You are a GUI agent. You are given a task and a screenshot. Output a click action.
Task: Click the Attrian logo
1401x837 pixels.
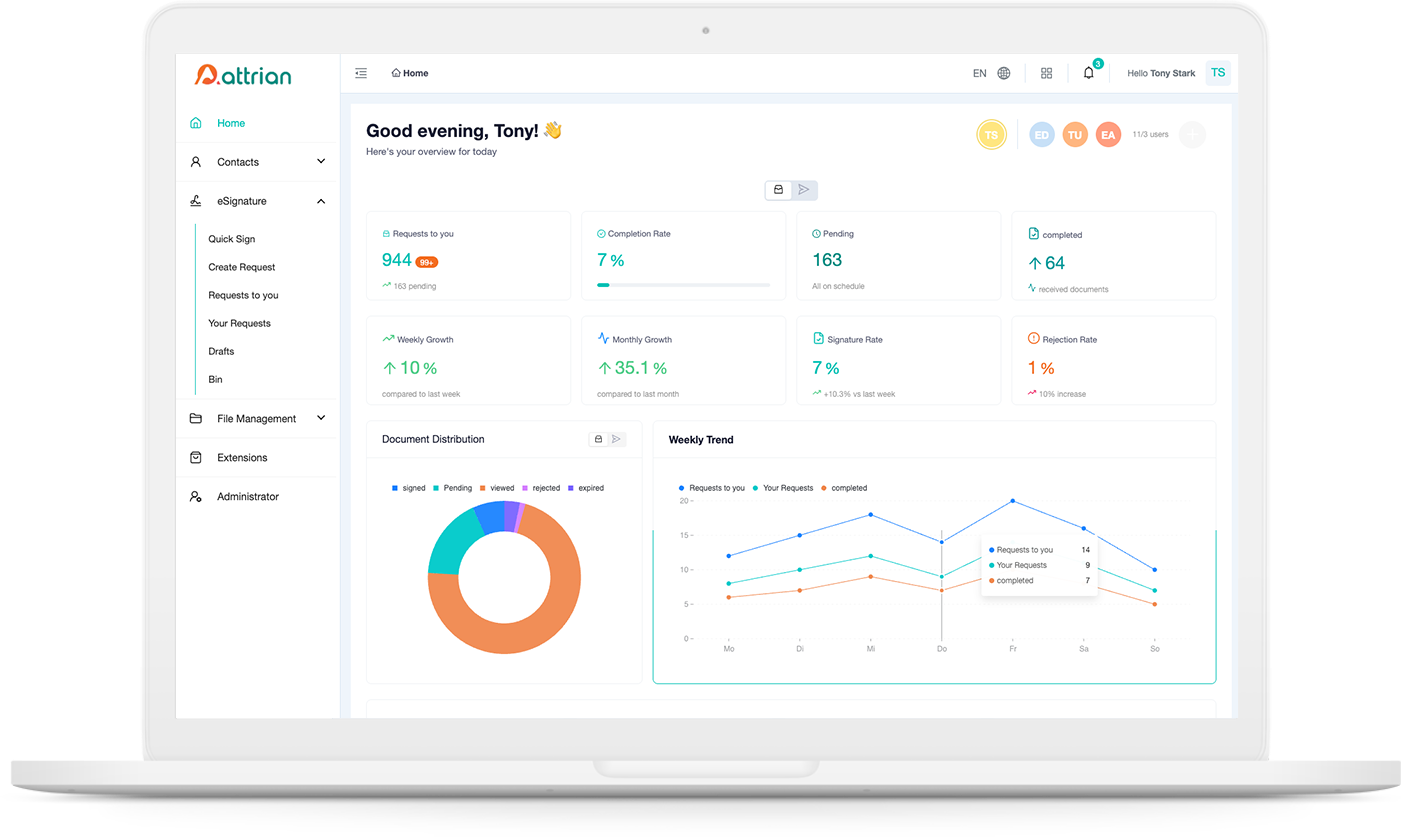click(x=243, y=75)
